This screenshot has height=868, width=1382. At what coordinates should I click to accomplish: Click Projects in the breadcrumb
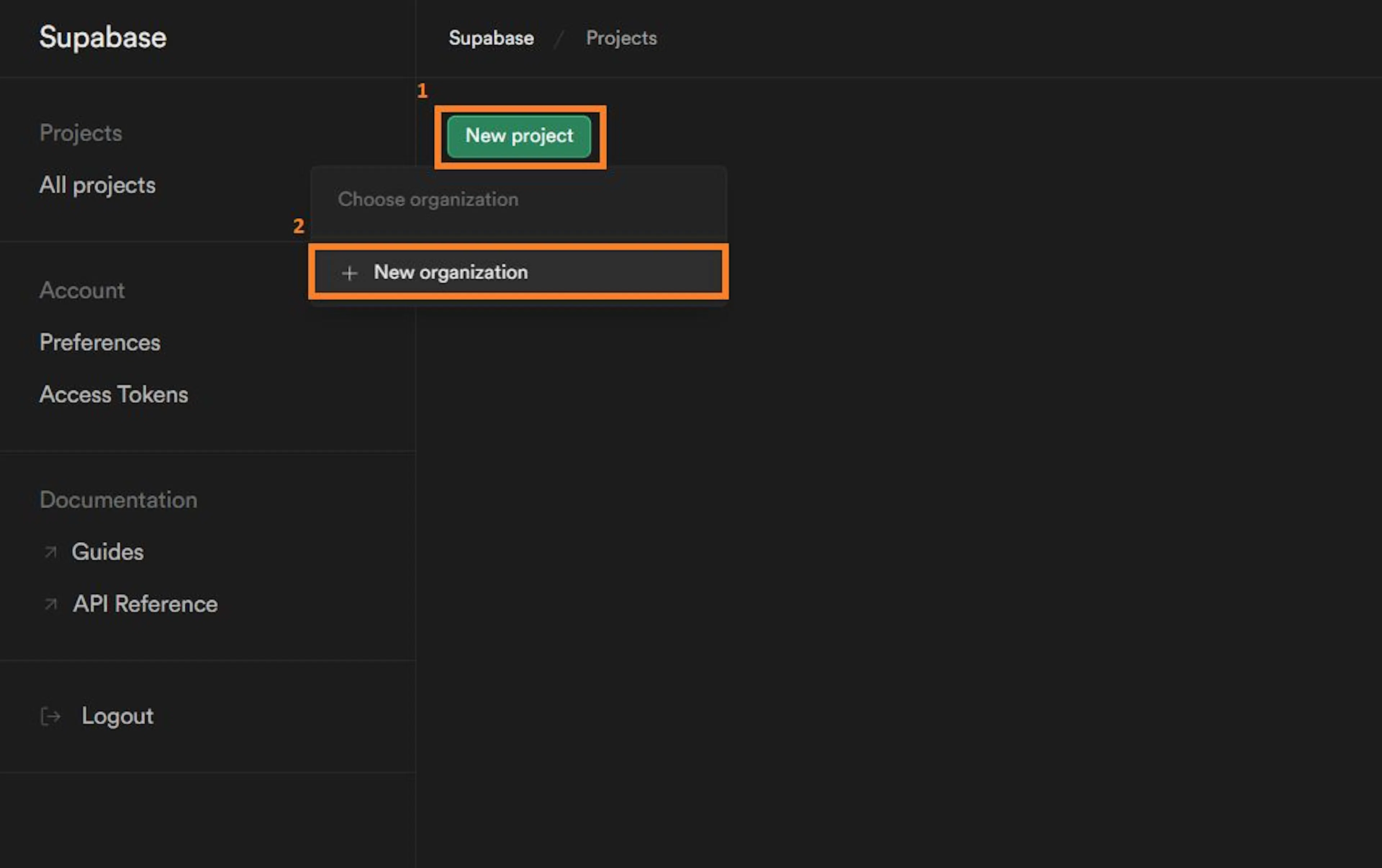point(621,38)
